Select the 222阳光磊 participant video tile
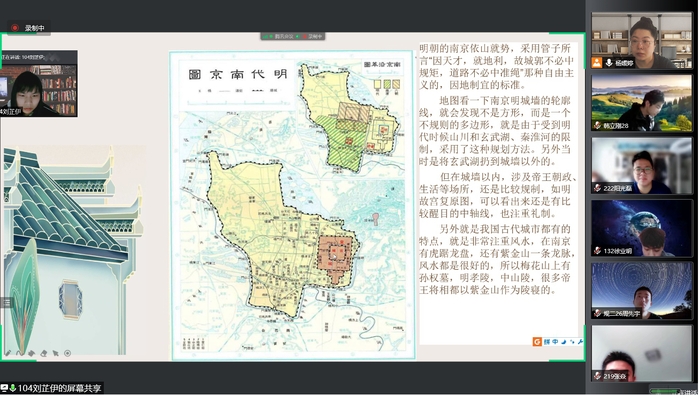 click(642, 165)
